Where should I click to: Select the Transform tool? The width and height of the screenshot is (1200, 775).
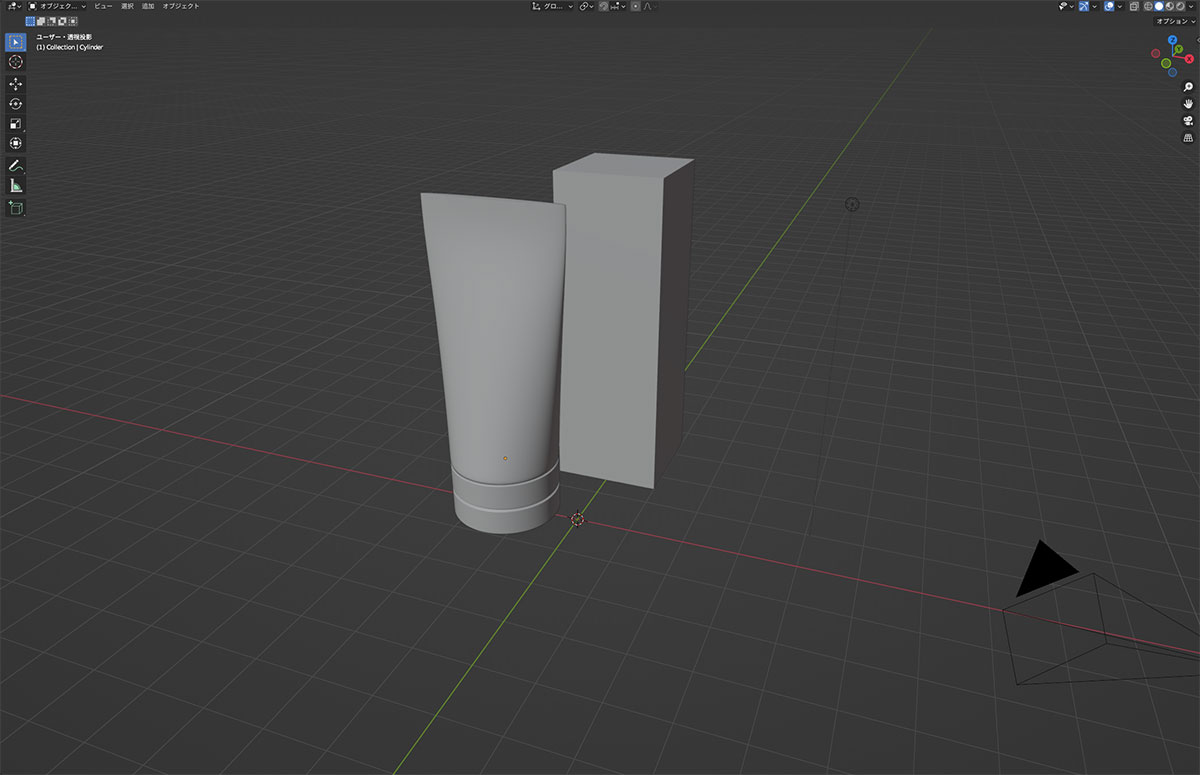[x=16, y=144]
